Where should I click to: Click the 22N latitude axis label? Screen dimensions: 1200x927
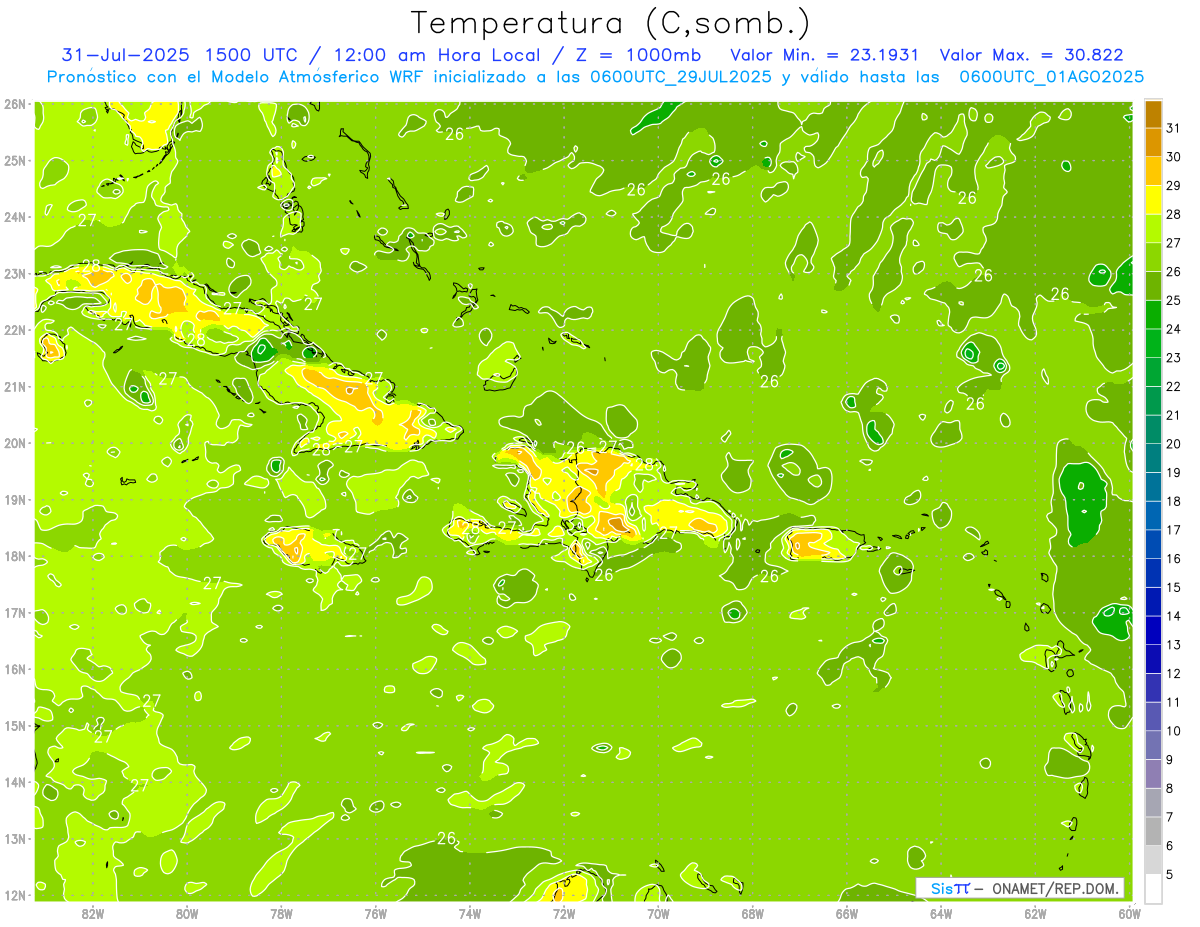pos(15,330)
